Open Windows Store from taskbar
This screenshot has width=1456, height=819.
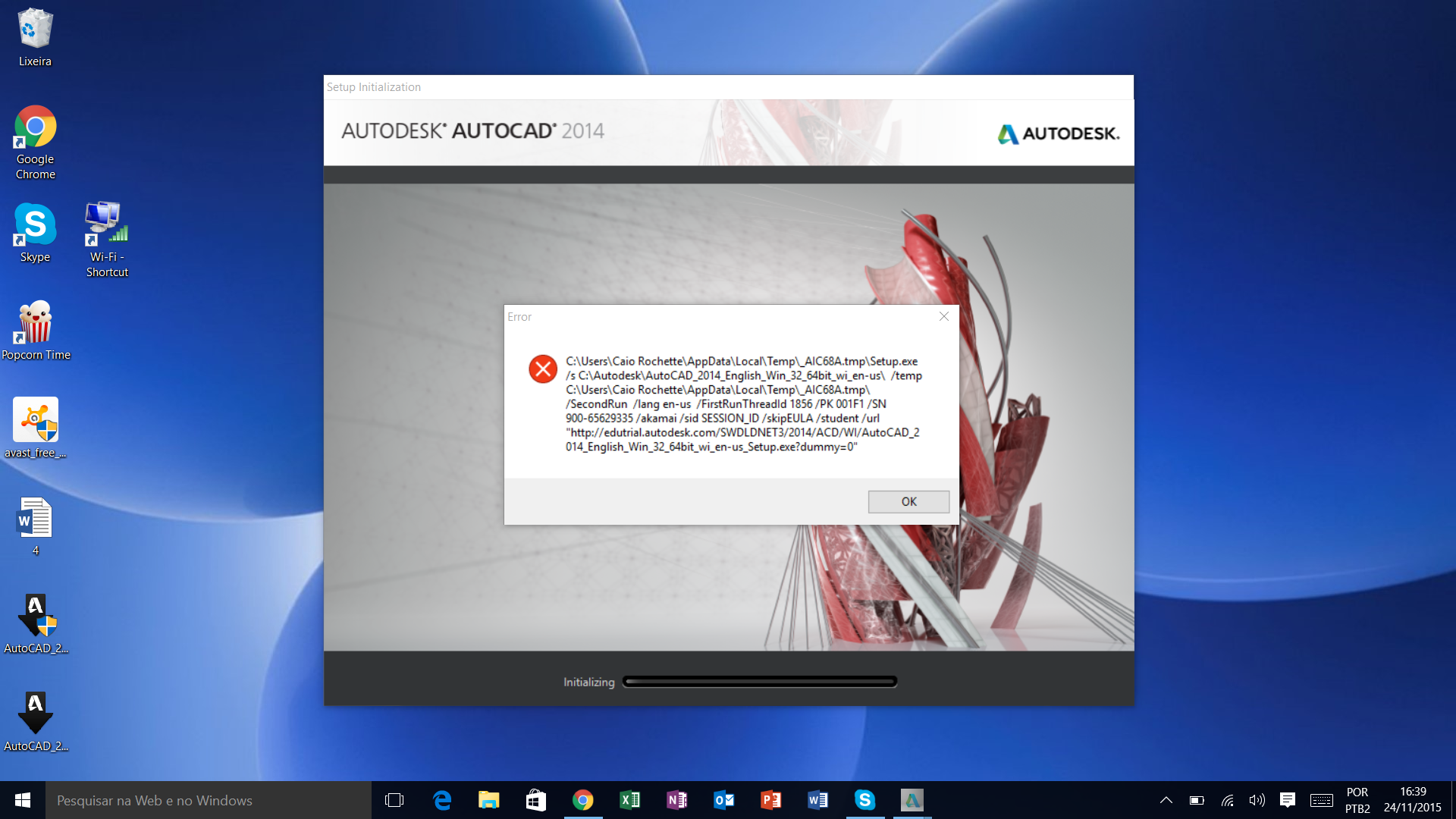(x=535, y=800)
